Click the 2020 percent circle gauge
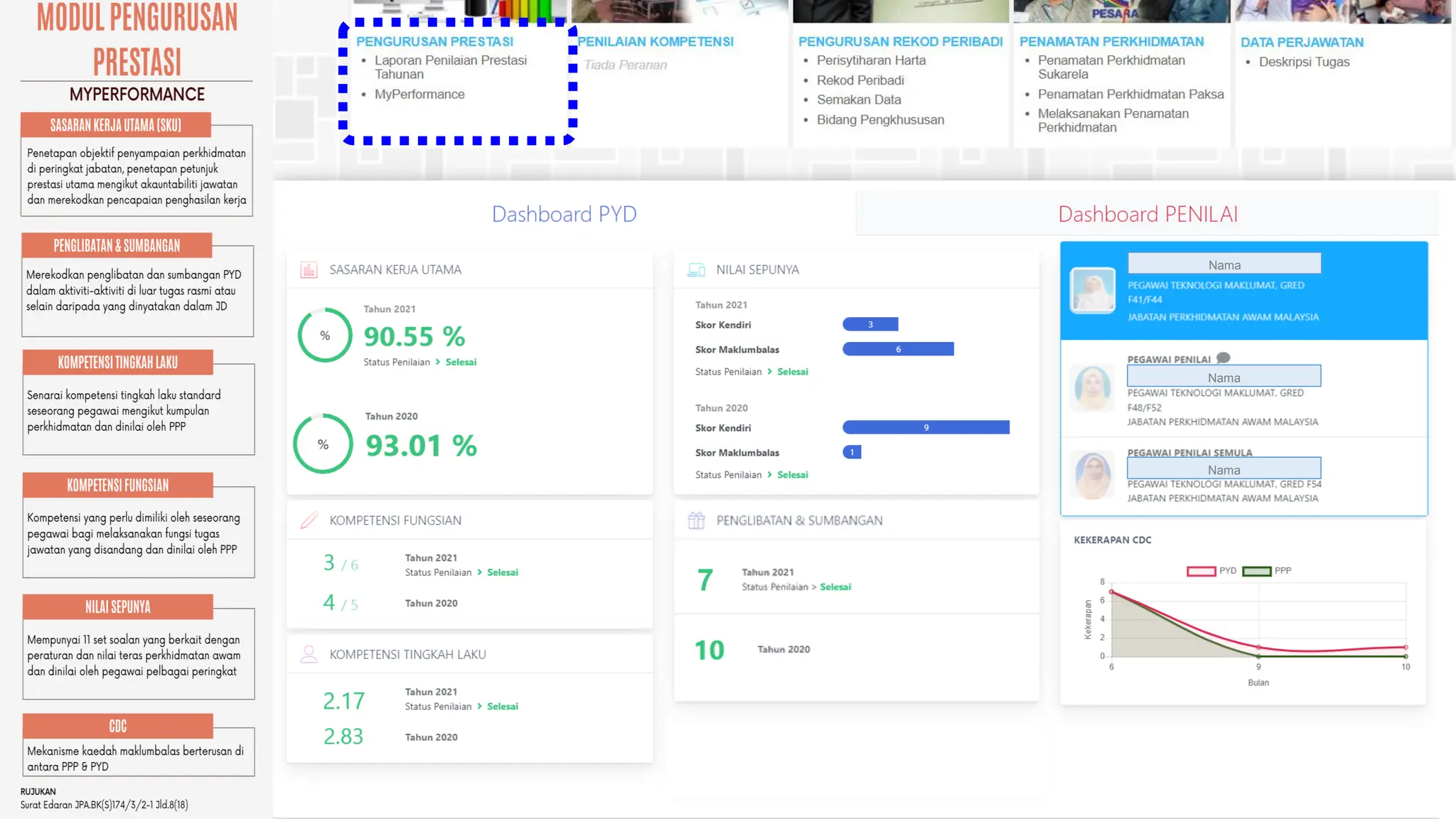 click(323, 444)
